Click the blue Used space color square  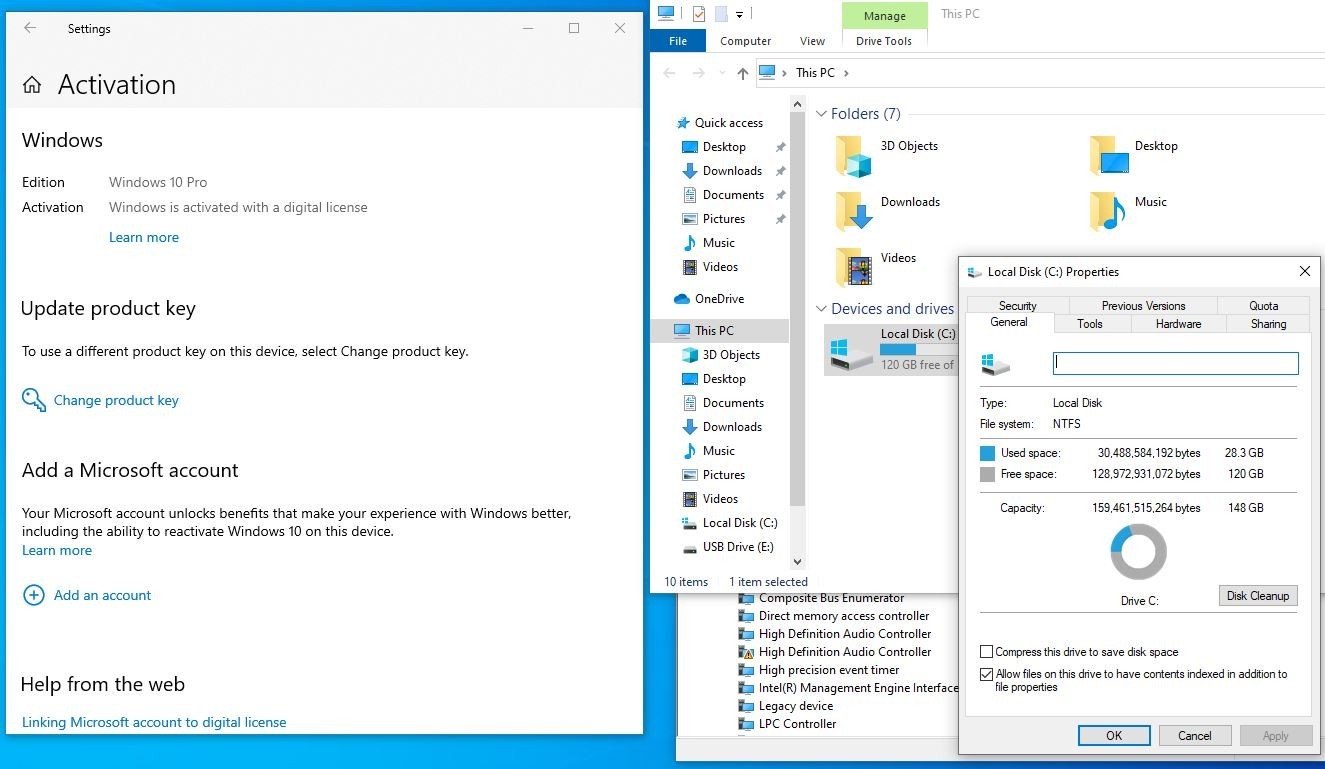coord(988,453)
